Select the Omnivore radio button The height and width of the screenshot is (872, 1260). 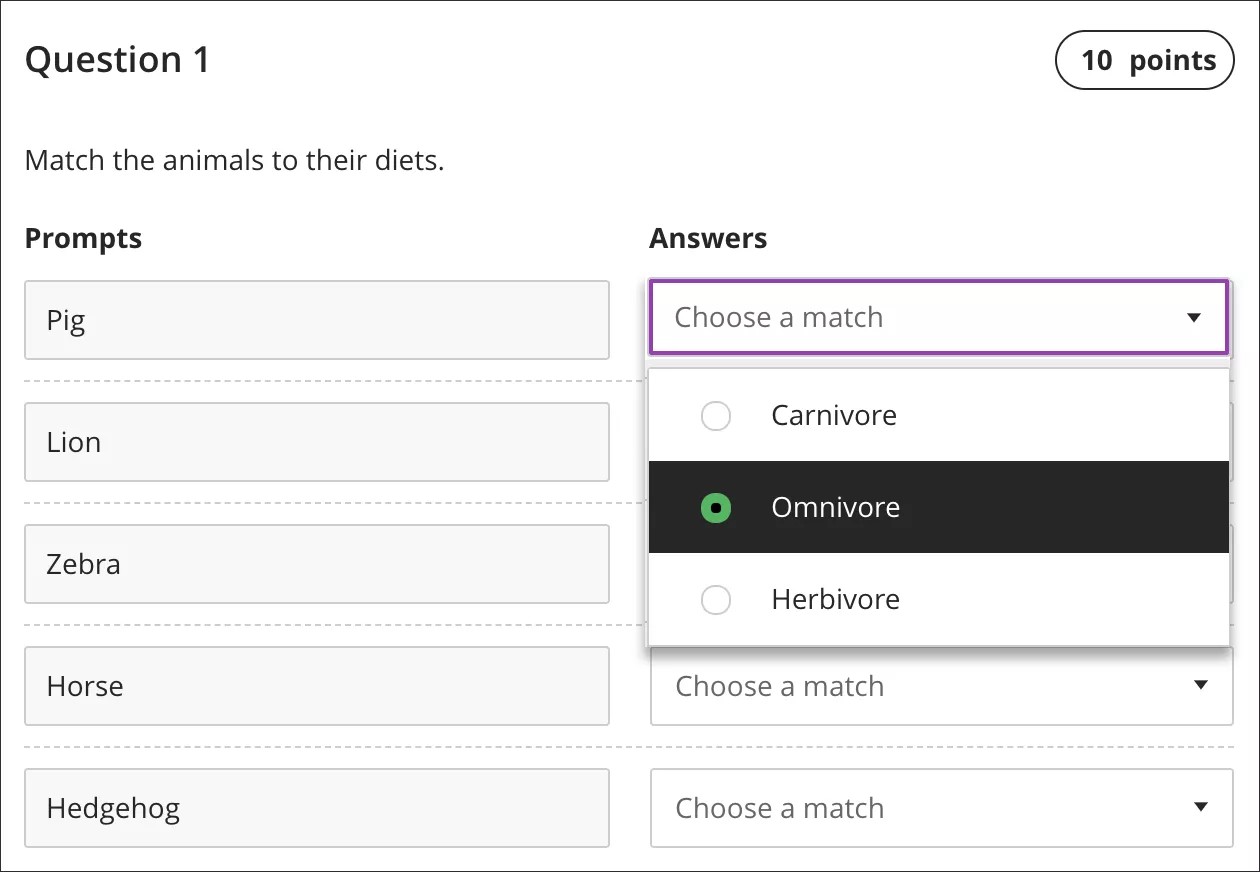click(x=716, y=507)
